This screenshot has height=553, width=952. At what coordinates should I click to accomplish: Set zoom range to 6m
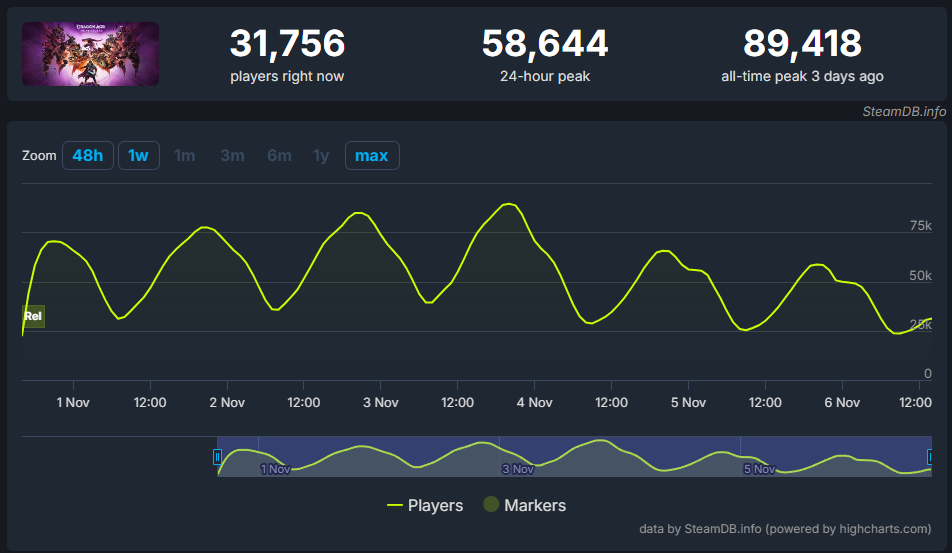279,156
